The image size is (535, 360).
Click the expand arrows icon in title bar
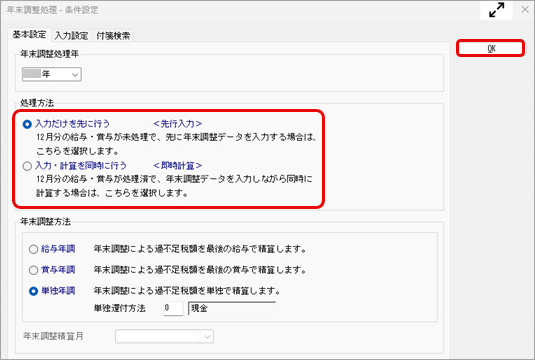pos(496,10)
